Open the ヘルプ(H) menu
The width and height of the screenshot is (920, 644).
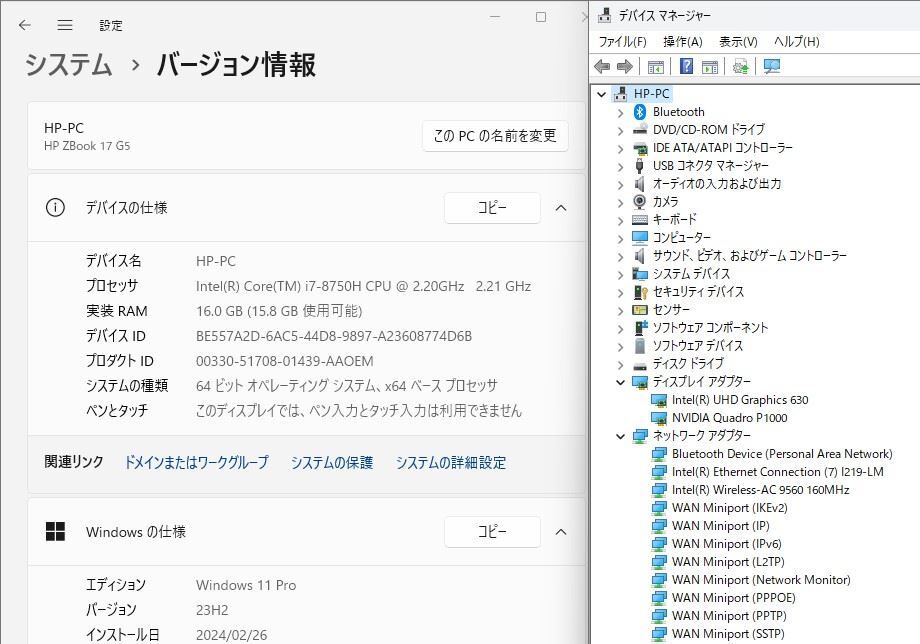pos(796,42)
